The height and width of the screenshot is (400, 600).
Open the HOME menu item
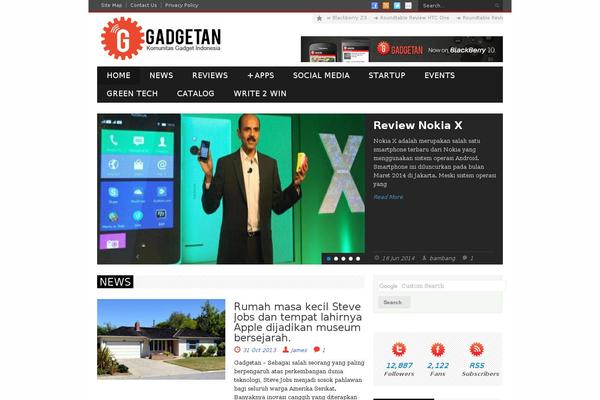[x=119, y=75]
